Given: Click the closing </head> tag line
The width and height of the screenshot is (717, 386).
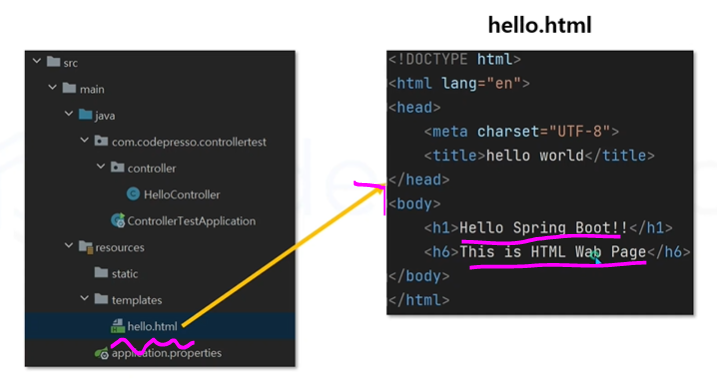Looking at the screenshot, I should (x=419, y=180).
